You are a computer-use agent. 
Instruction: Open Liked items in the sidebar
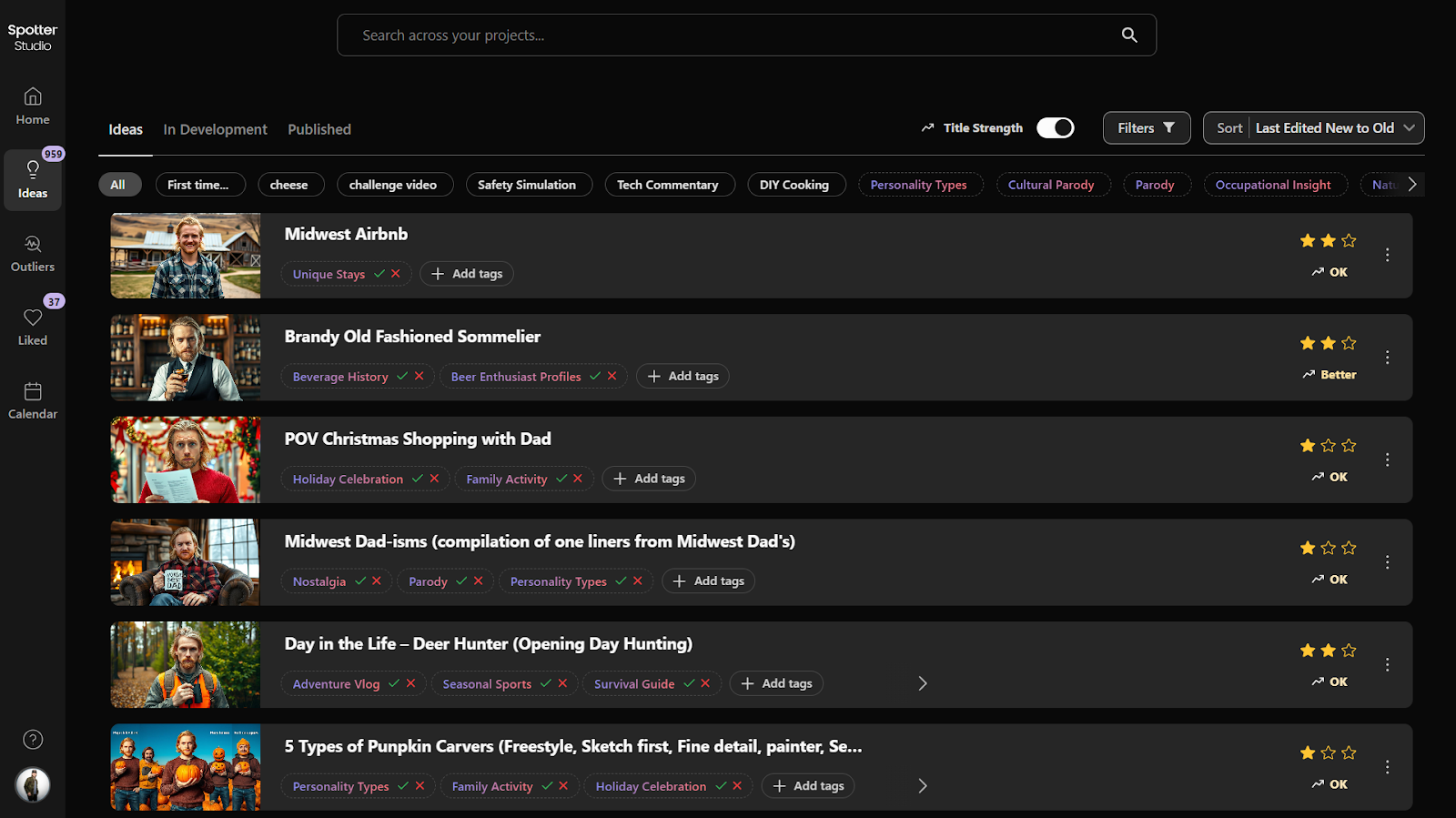click(x=33, y=328)
